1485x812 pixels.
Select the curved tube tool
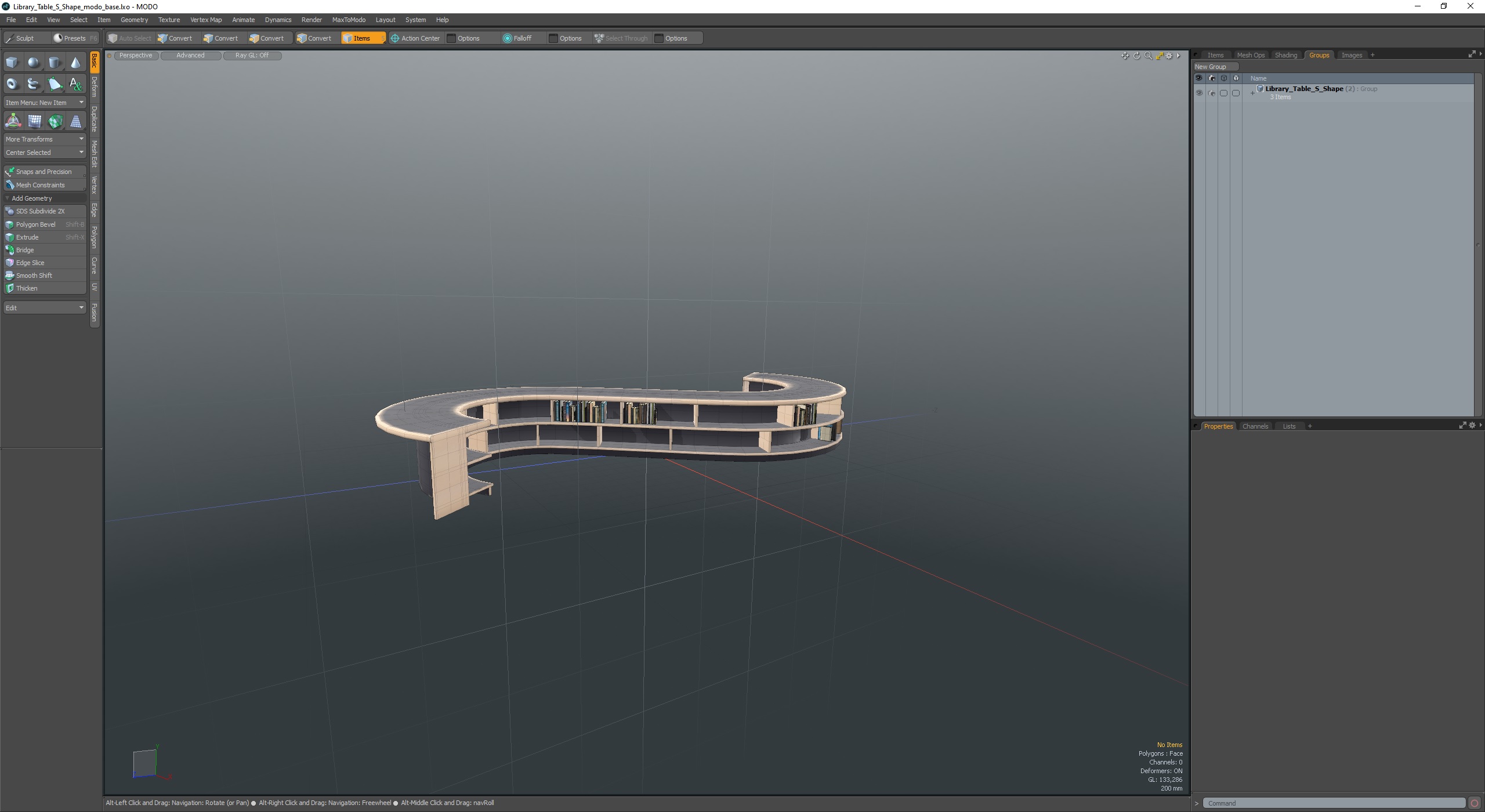point(34,84)
